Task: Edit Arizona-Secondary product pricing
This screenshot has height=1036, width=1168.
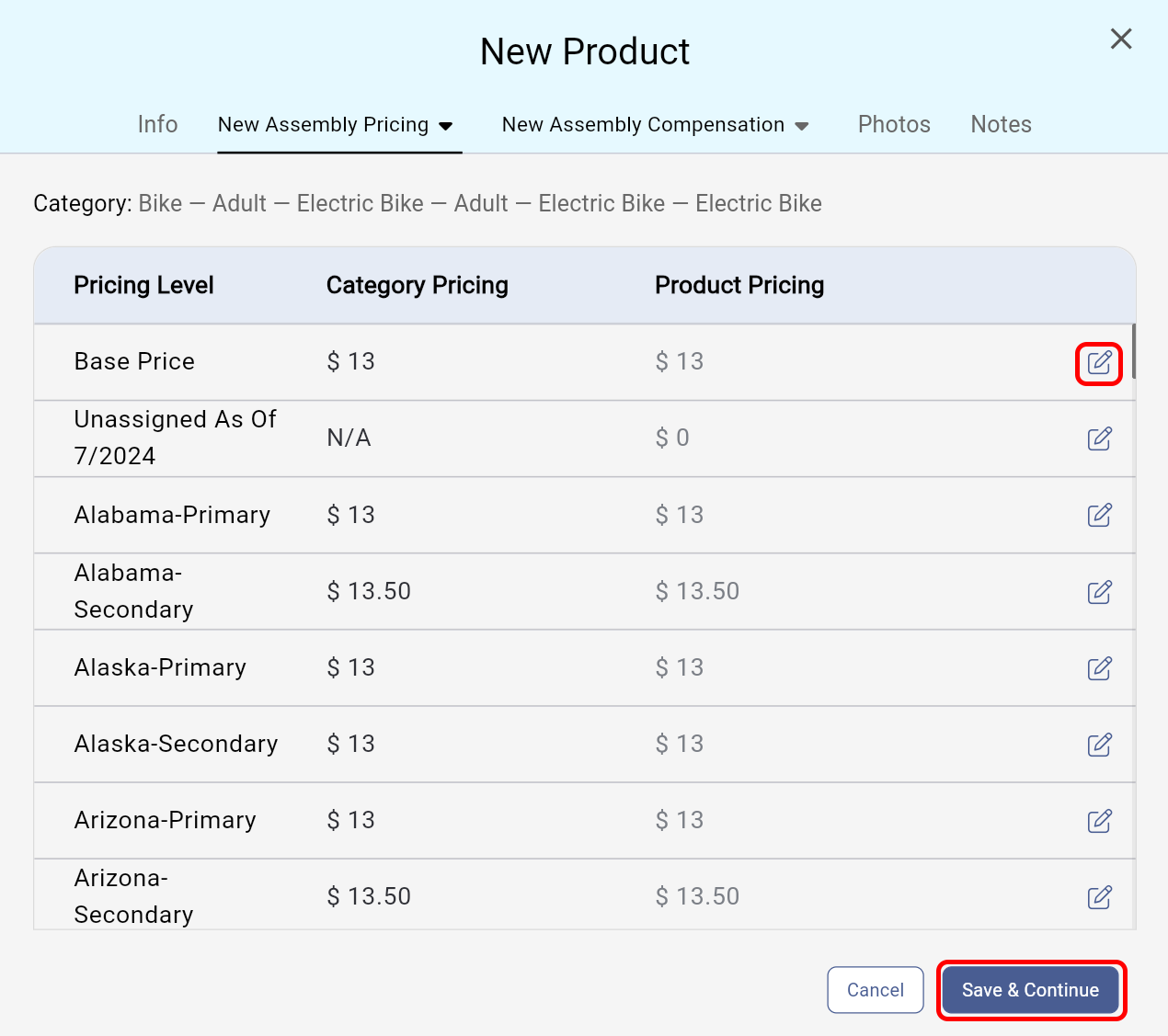Action: tap(1099, 897)
